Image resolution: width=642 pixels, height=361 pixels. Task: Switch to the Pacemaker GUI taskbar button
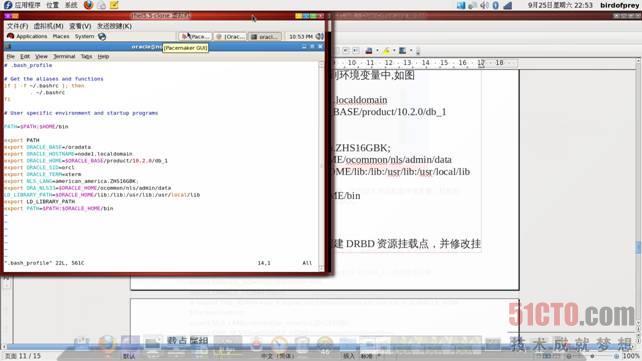195,36
